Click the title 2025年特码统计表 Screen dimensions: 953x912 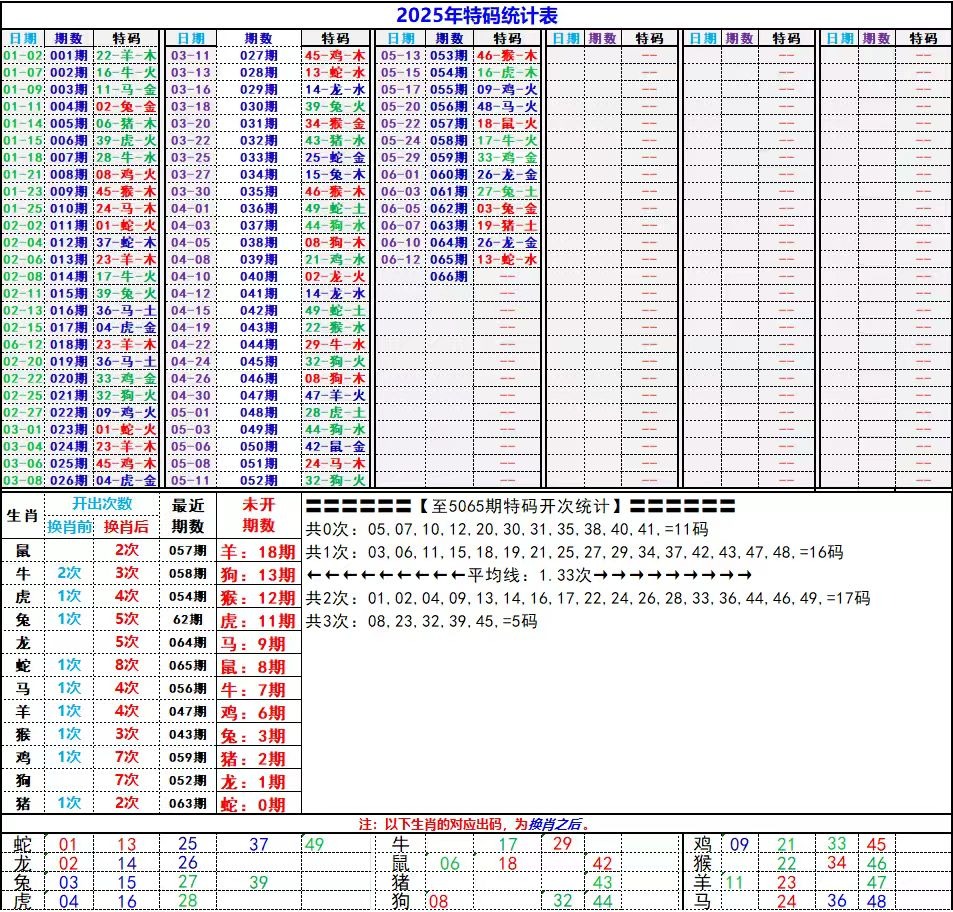[x=476, y=11]
